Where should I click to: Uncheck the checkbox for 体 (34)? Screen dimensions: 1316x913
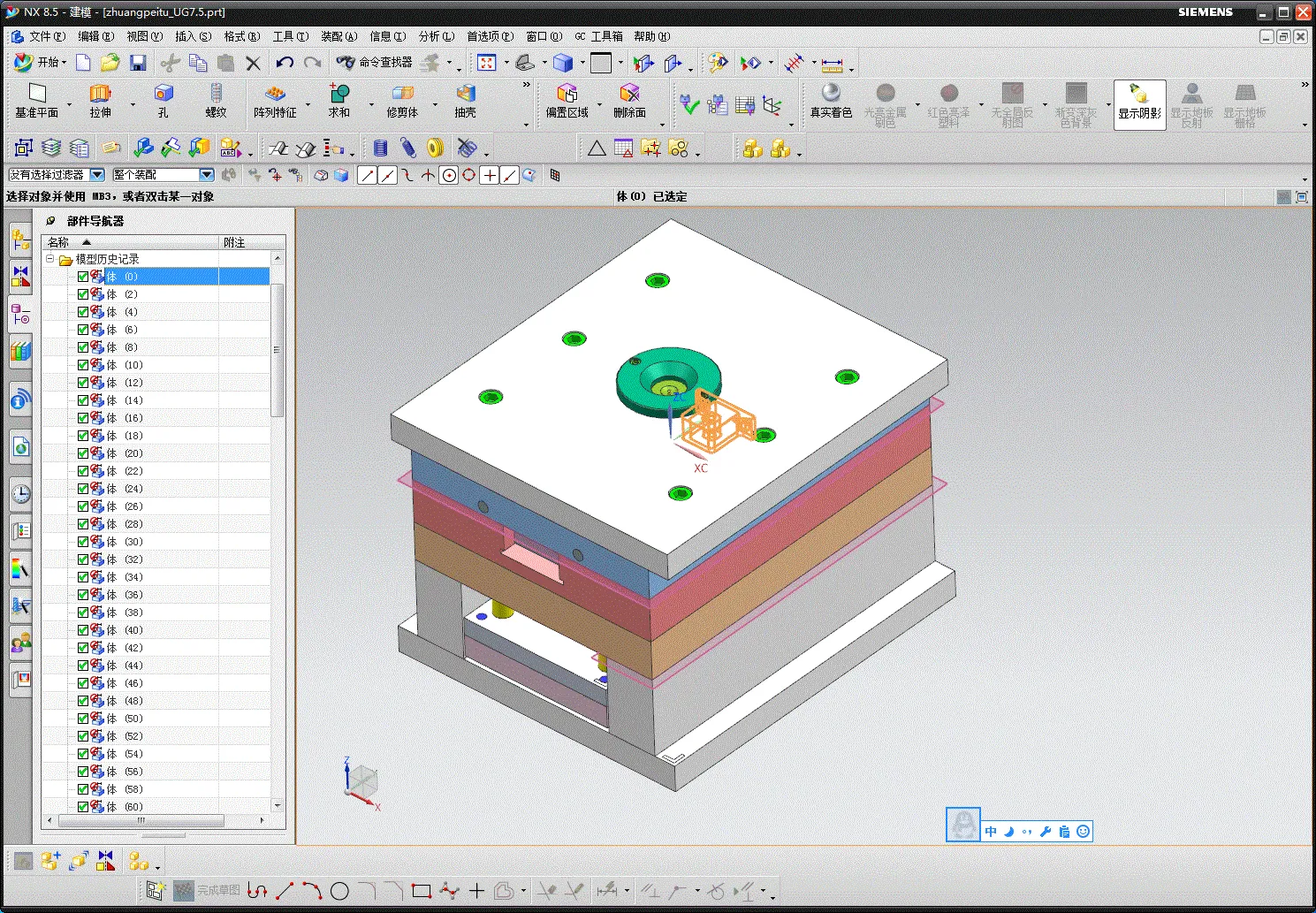83,577
